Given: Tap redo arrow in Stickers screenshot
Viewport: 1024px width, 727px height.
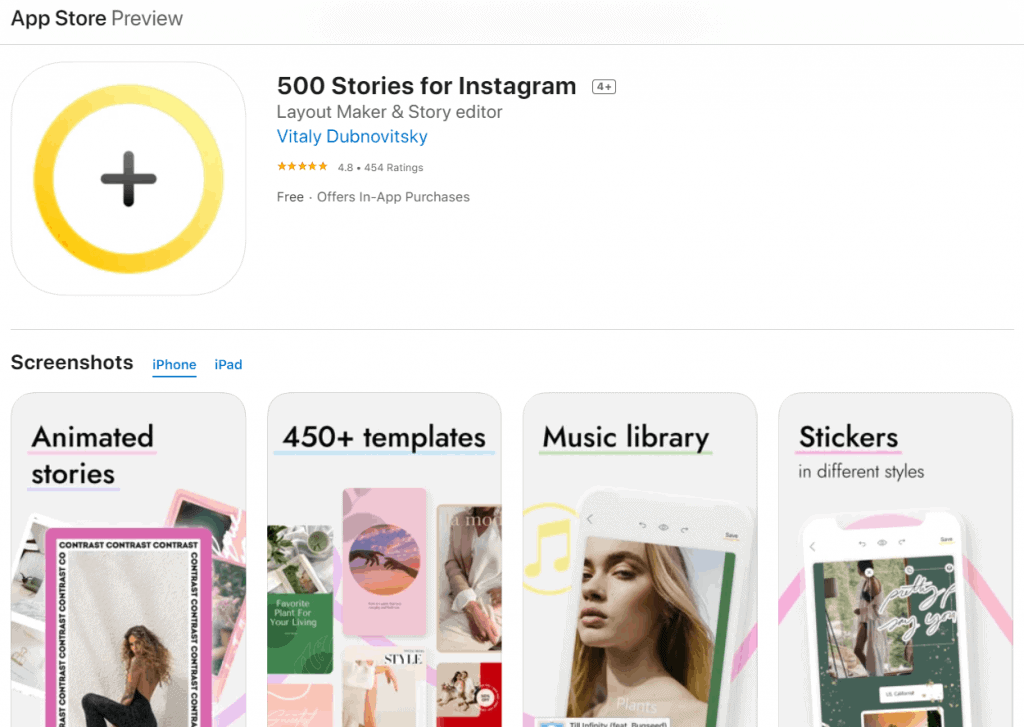Looking at the screenshot, I should click(902, 543).
